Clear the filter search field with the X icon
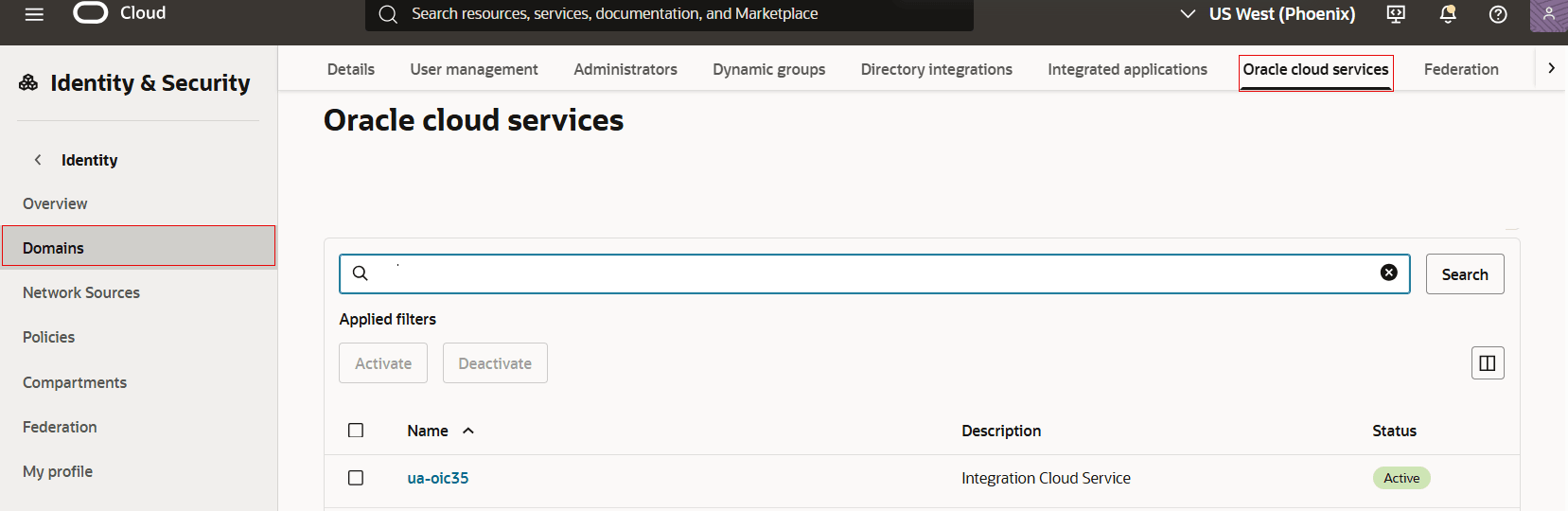Viewport: 1568px width, 511px height. (x=1389, y=273)
